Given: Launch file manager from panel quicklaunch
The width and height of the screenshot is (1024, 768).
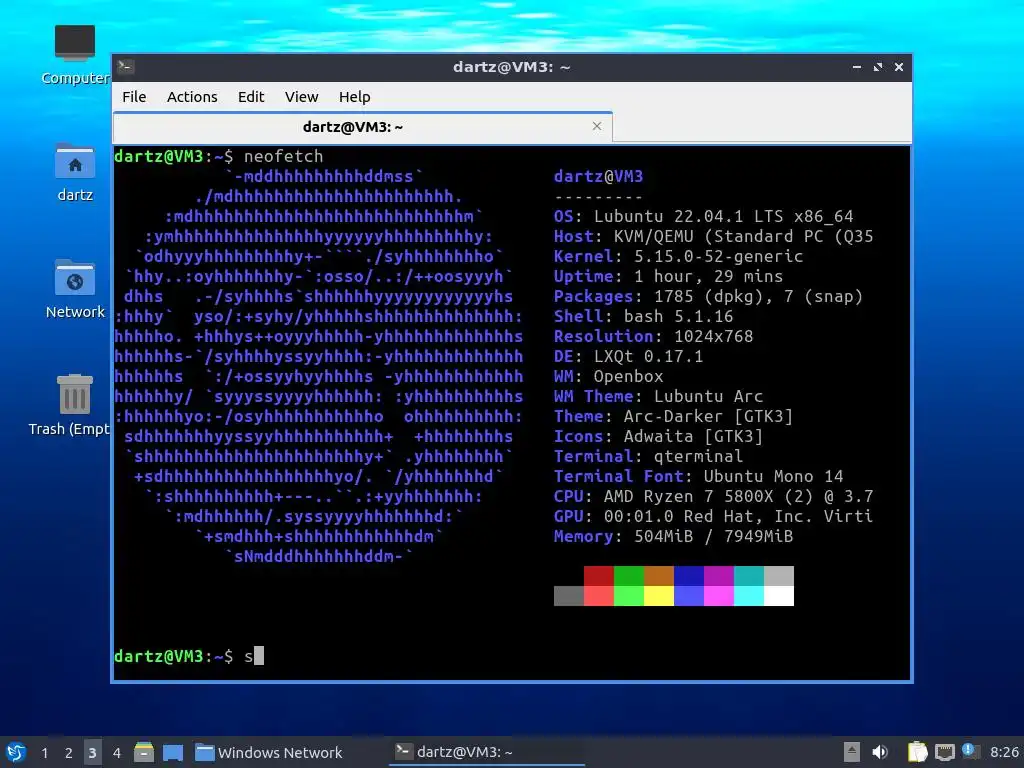Looking at the screenshot, I should click(144, 752).
